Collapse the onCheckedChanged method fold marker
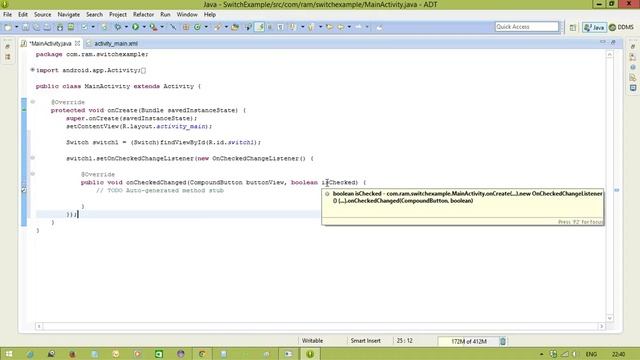 coord(33,174)
